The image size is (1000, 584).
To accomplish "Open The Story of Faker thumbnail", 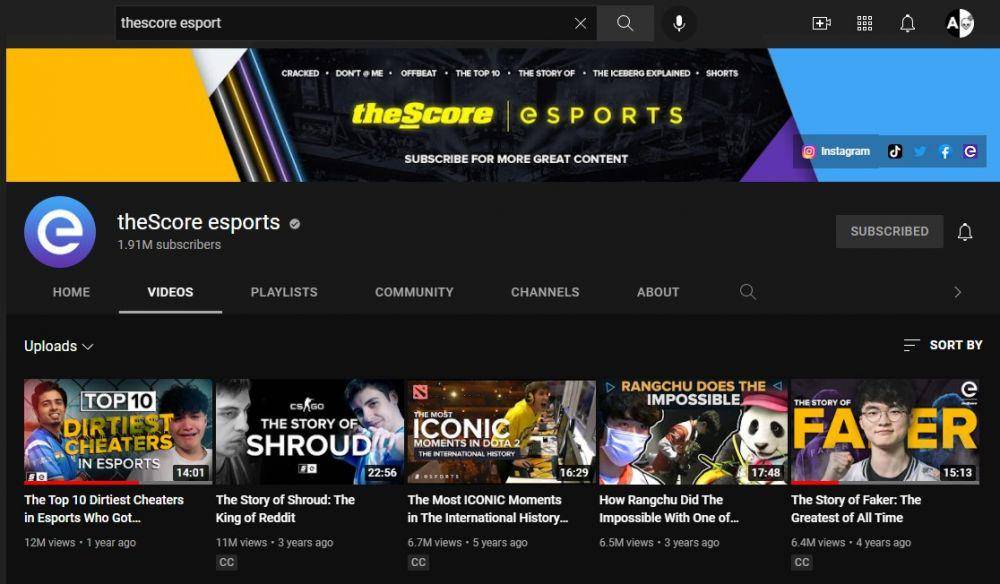I will (885, 432).
